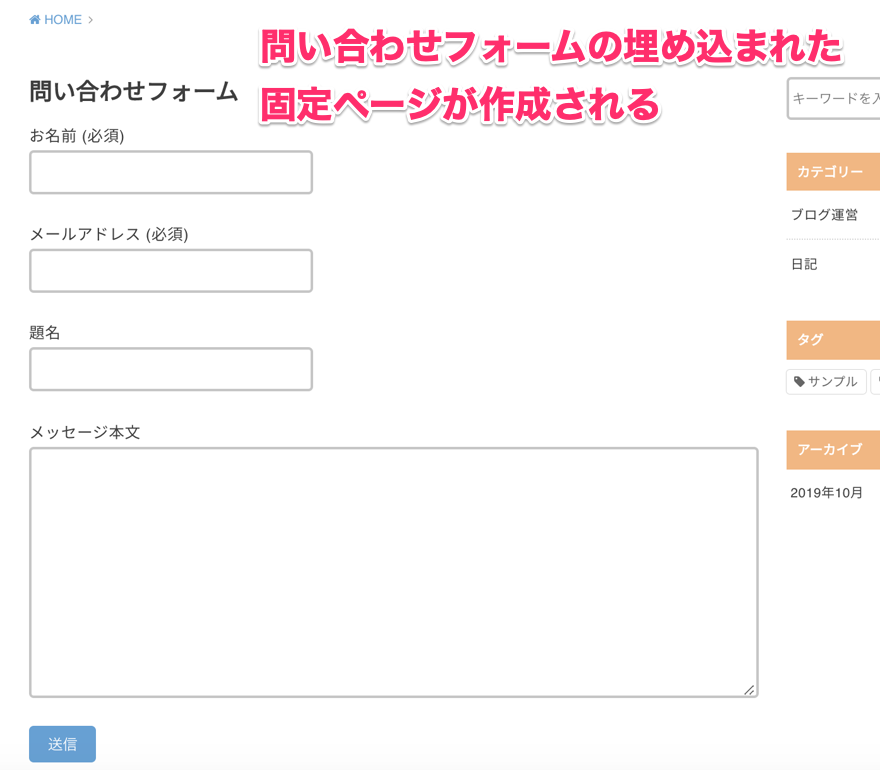Viewport: 880px width, 770px height.
Task: Click the breadcrumb chevron after HOME
Action: (91, 20)
